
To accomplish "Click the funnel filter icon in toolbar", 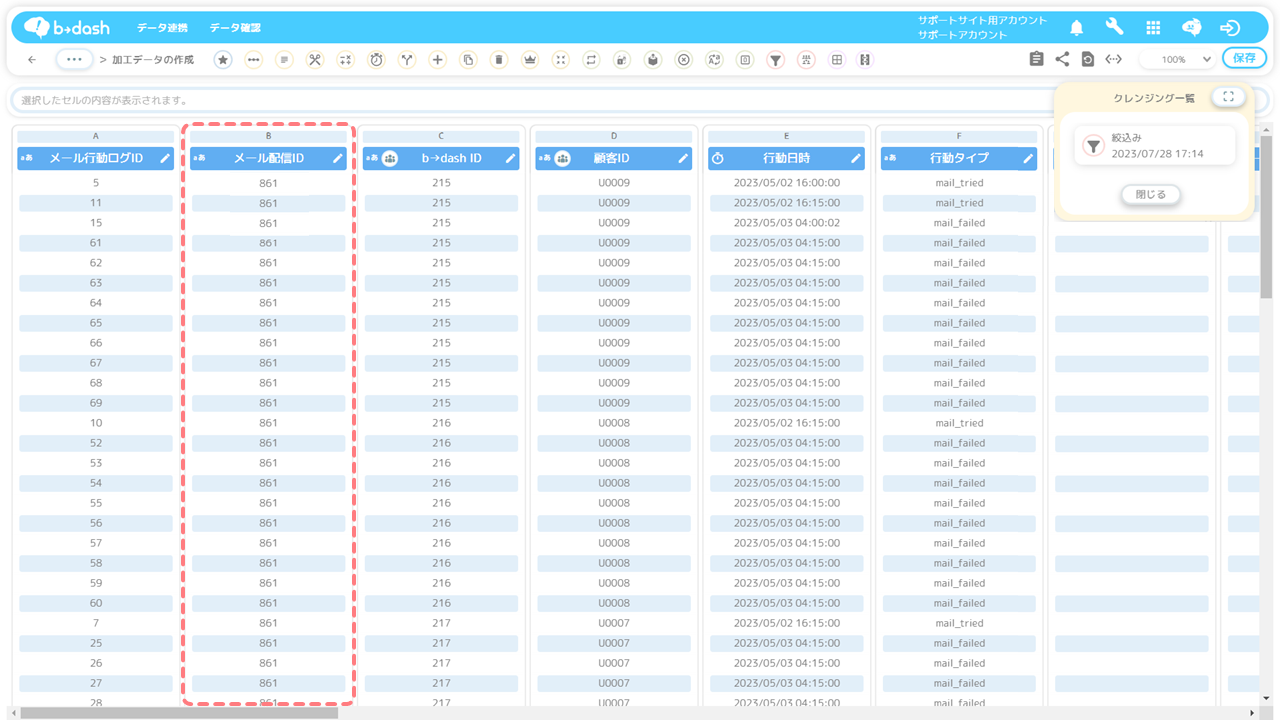I will [775, 60].
